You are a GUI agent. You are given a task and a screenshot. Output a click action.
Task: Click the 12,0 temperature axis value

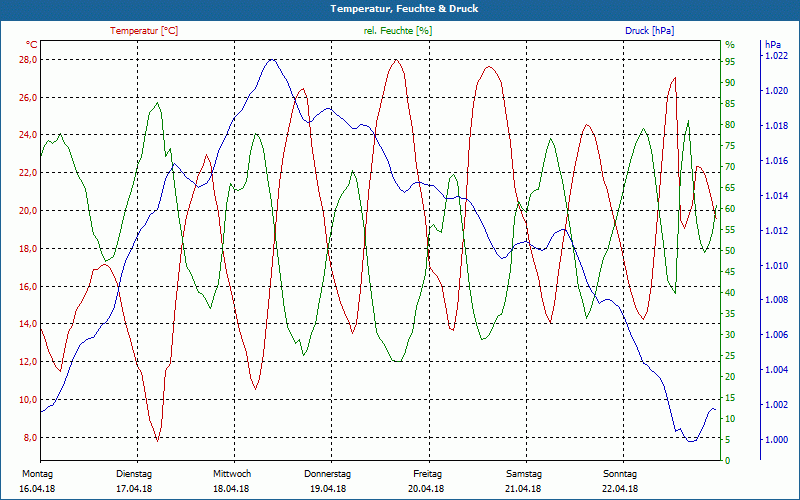coord(28,361)
